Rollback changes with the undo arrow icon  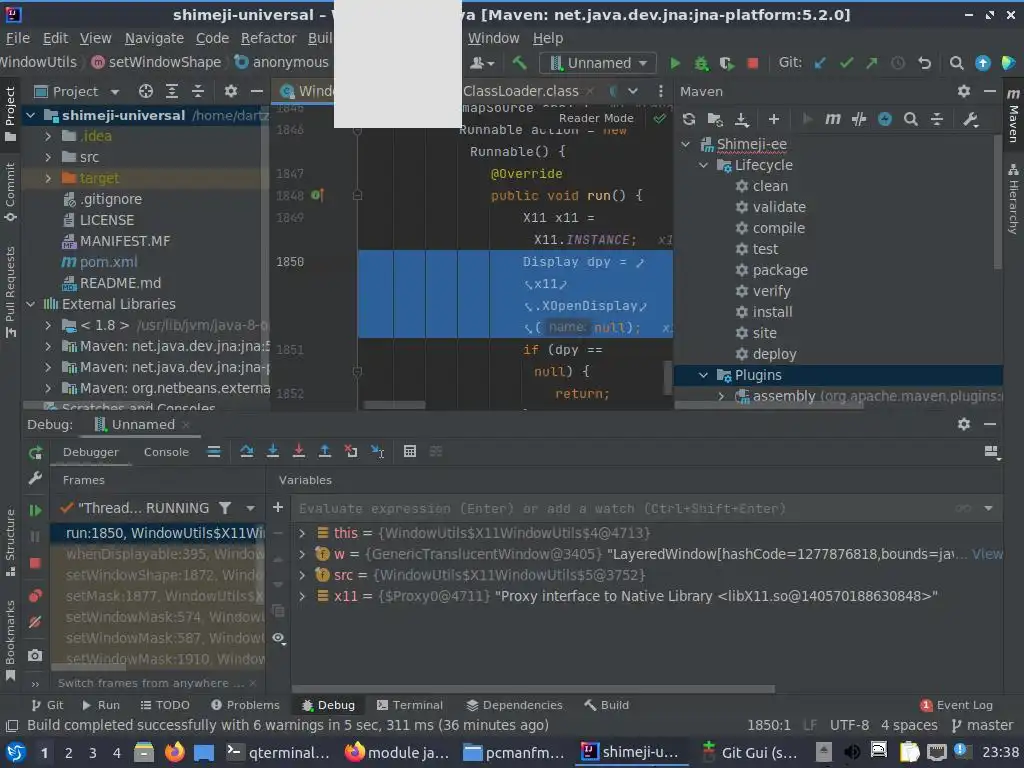coord(924,63)
